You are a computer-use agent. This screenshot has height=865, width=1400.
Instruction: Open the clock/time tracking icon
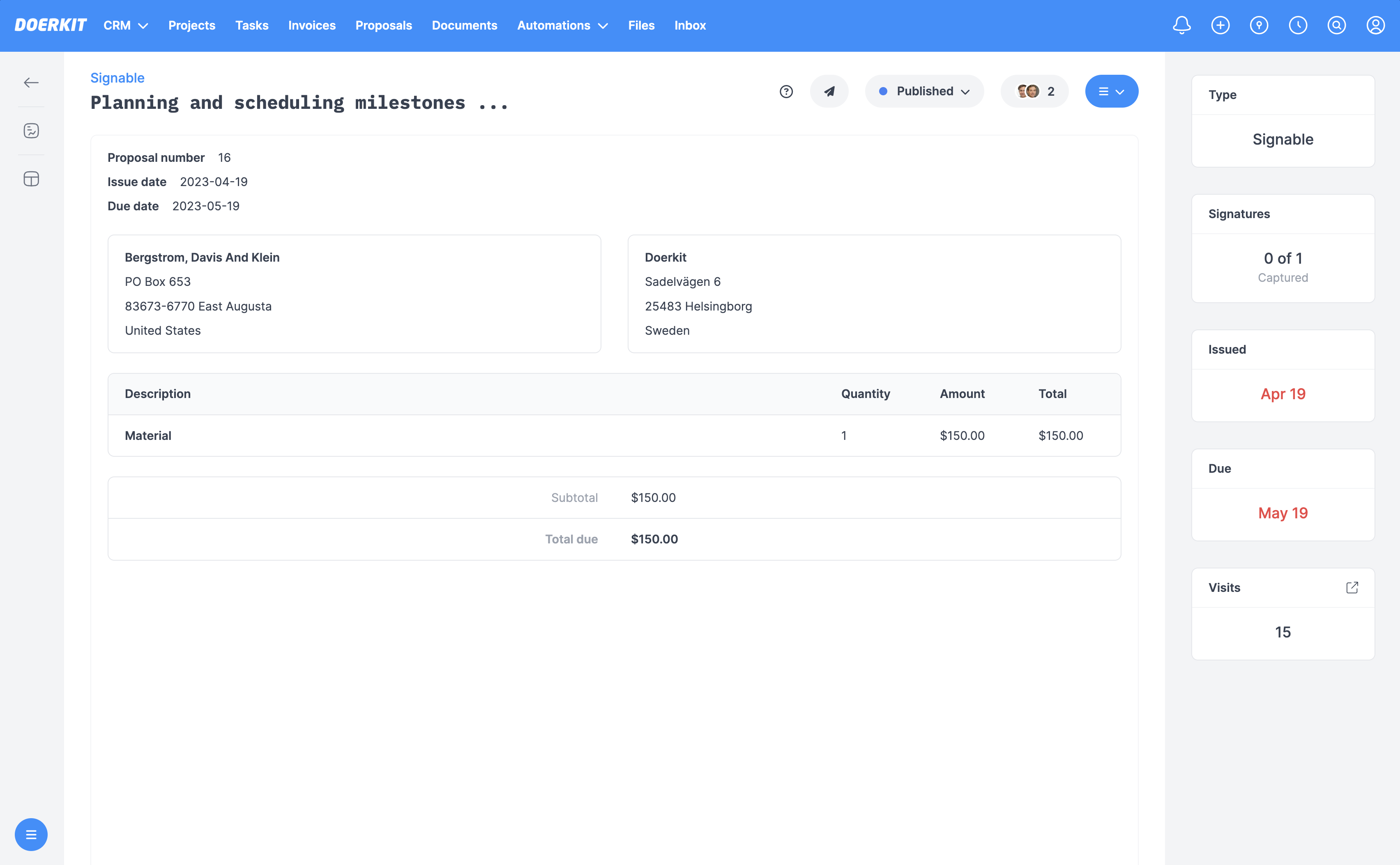point(1298,25)
